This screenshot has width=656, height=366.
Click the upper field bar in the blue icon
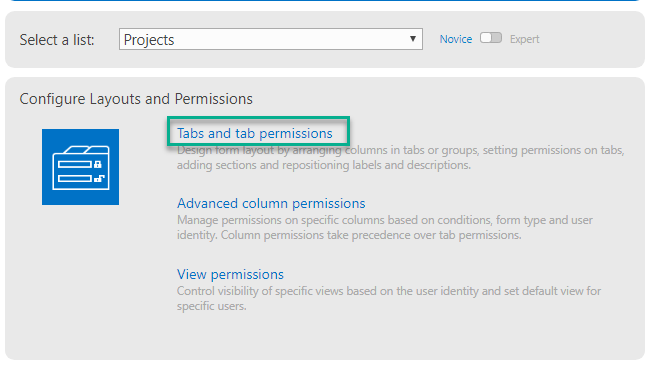click(x=75, y=164)
